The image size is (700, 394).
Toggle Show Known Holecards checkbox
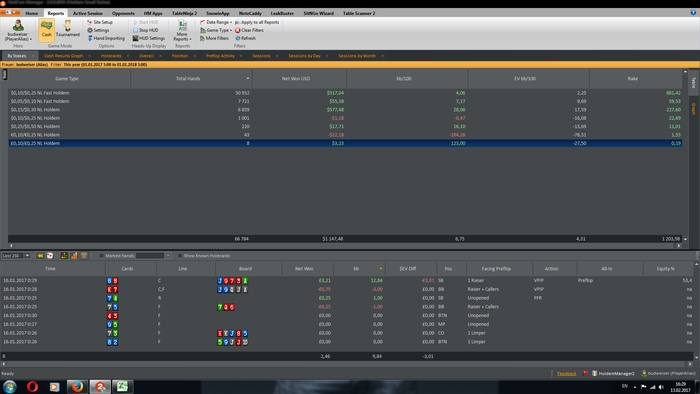click(180, 256)
